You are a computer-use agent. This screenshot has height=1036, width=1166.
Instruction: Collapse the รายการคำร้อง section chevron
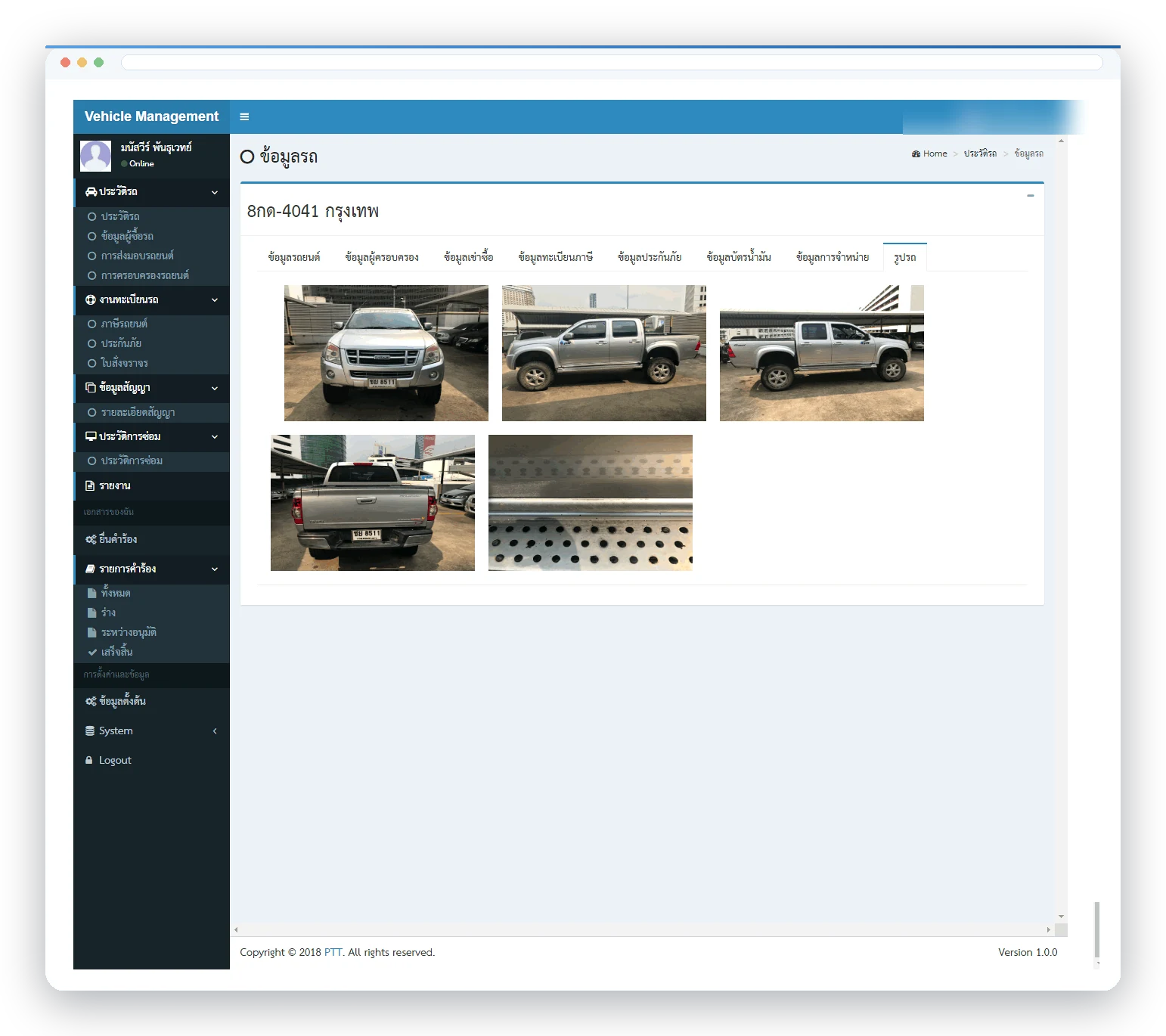(215, 569)
